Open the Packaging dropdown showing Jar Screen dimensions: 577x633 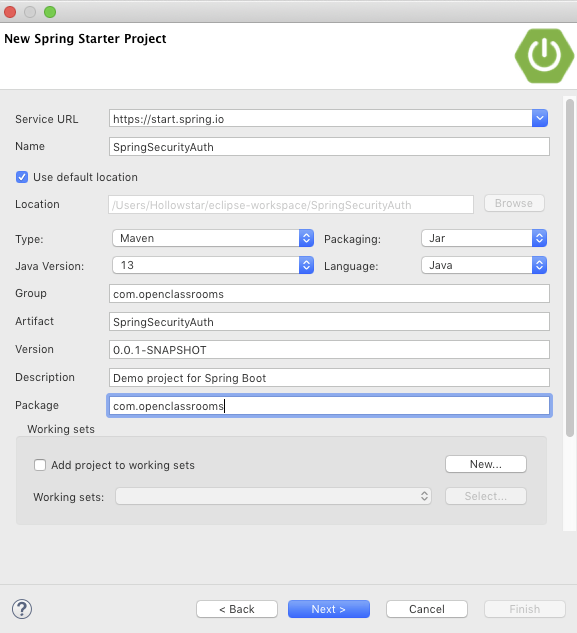coord(484,238)
